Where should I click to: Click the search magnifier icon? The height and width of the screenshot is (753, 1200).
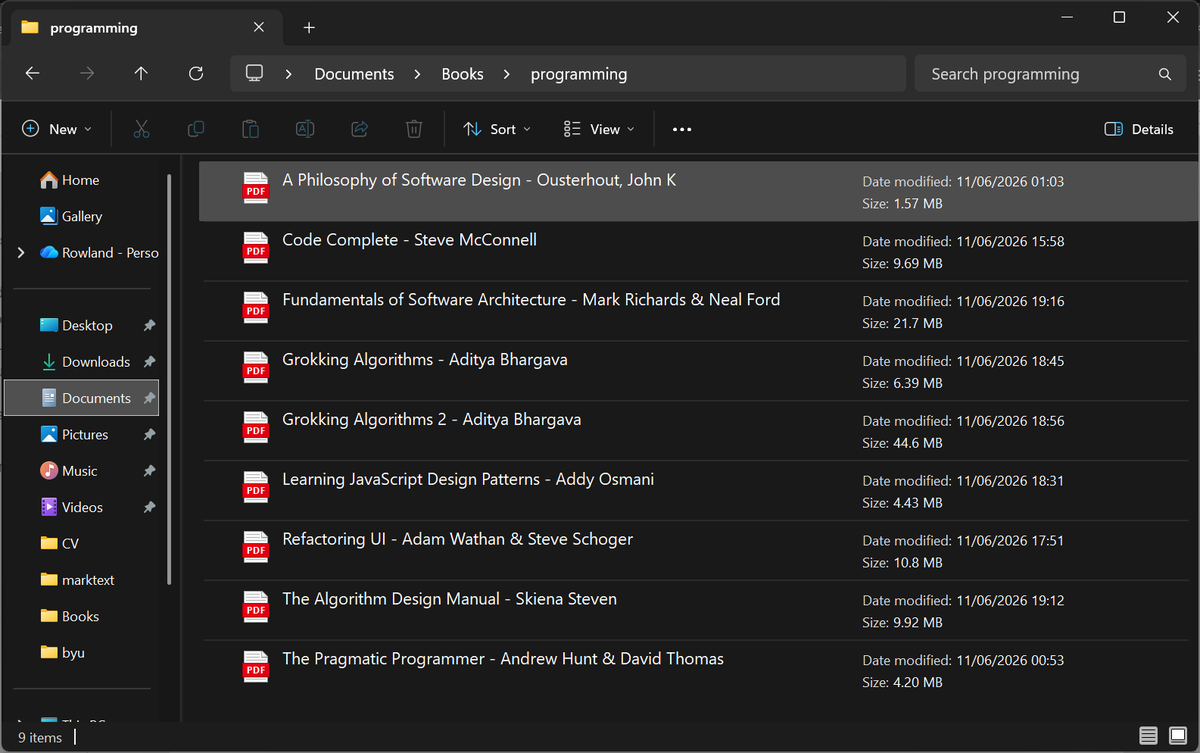(x=1165, y=74)
